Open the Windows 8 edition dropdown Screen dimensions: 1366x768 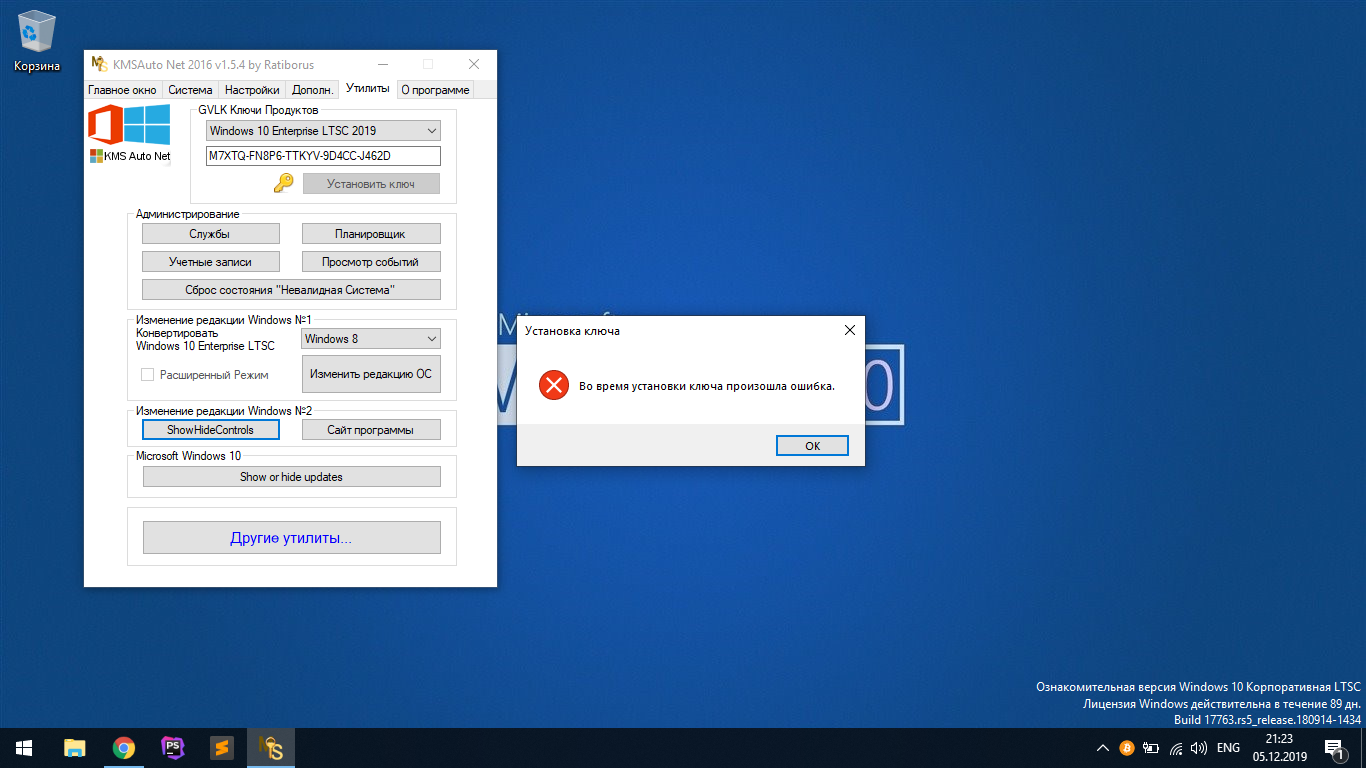coord(432,339)
